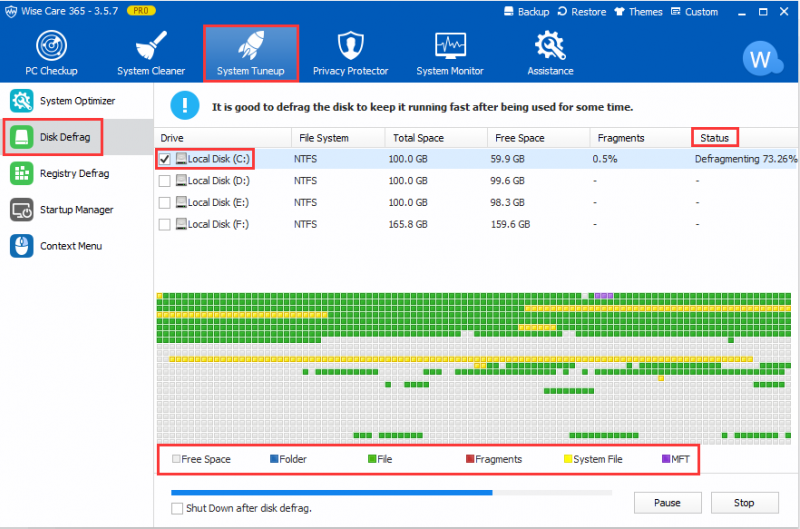Click the Restore circular arrow icon

[x=562, y=11]
